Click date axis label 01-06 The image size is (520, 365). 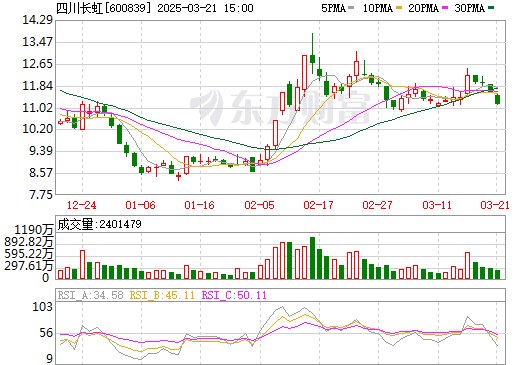(141, 205)
